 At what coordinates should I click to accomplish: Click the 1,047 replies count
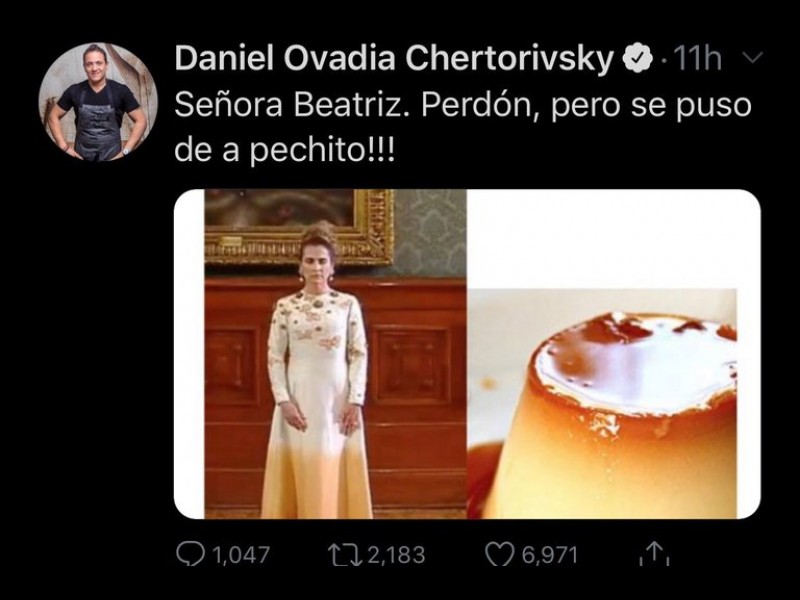pos(241,555)
